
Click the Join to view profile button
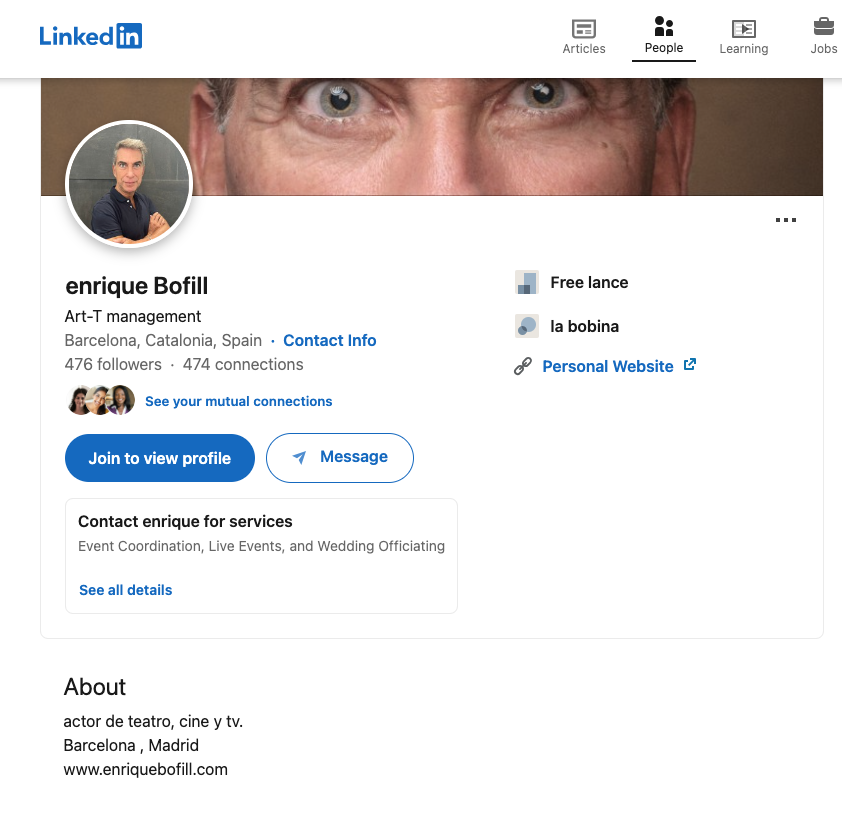coord(160,458)
